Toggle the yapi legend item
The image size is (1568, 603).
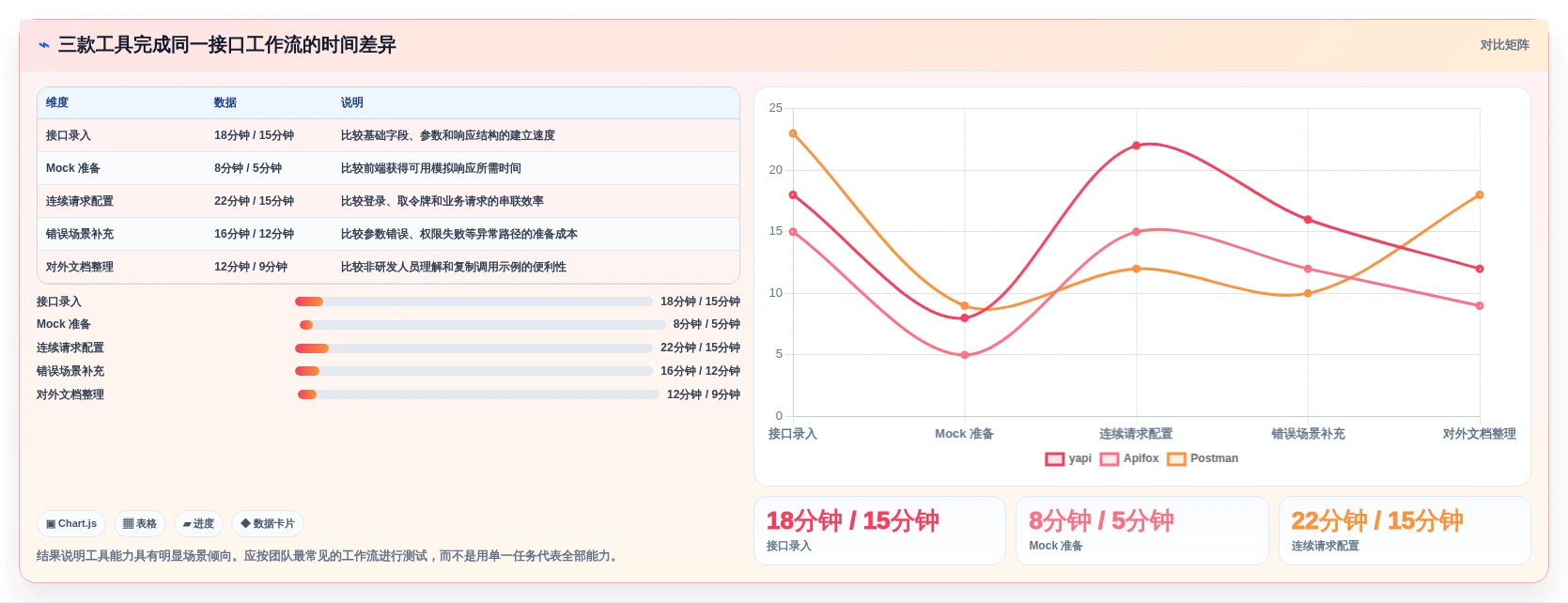(x=1068, y=458)
